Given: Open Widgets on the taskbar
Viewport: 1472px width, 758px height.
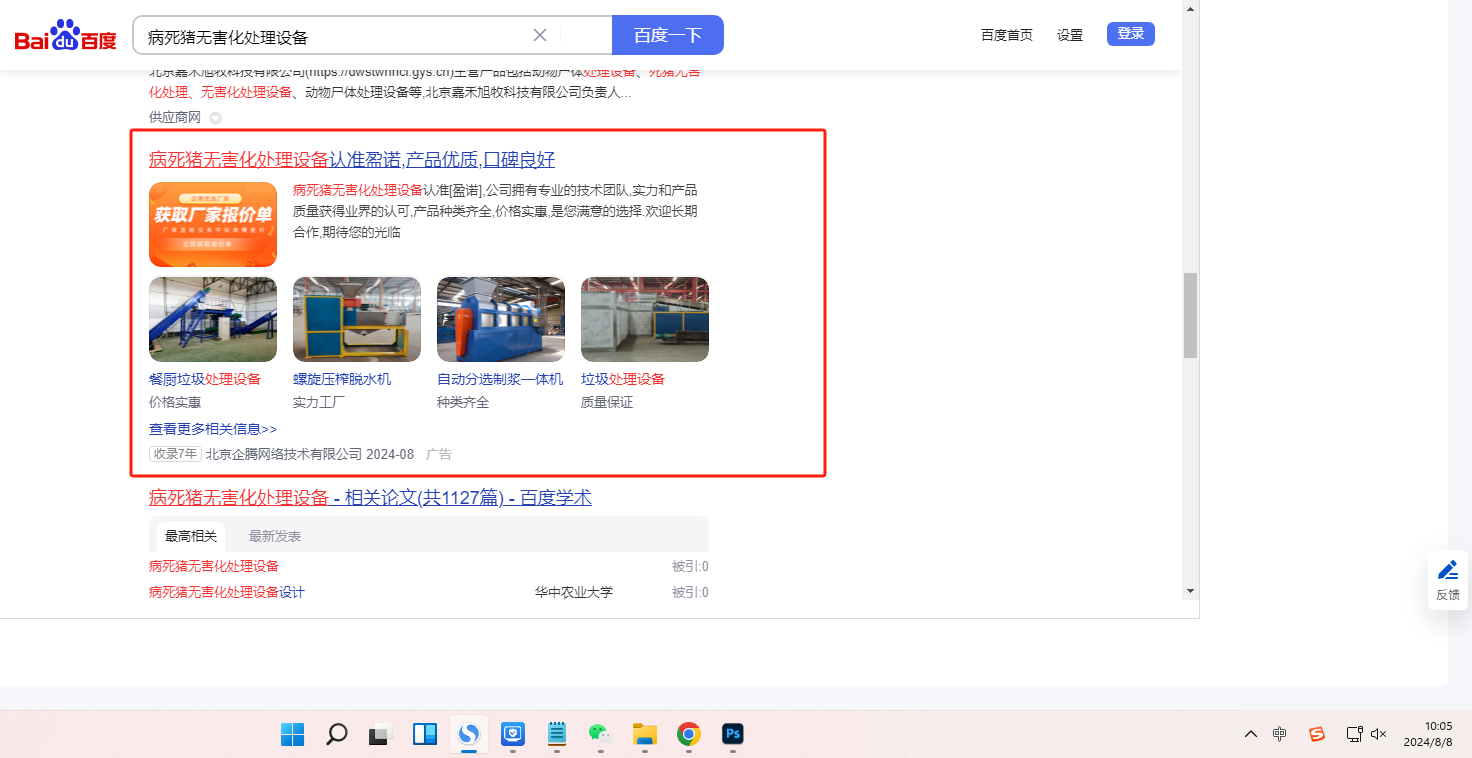Looking at the screenshot, I should pyautogui.click(x=425, y=735).
